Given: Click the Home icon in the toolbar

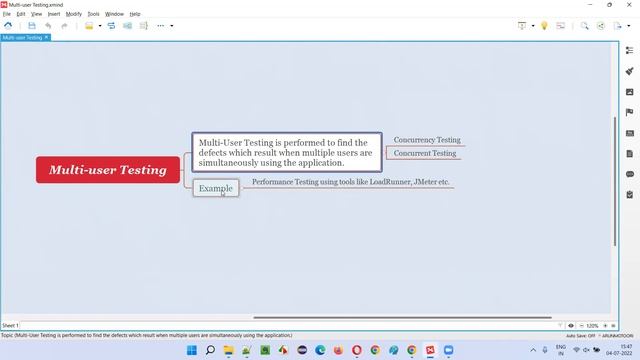Looking at the screenshot, I should click(8, 26).
